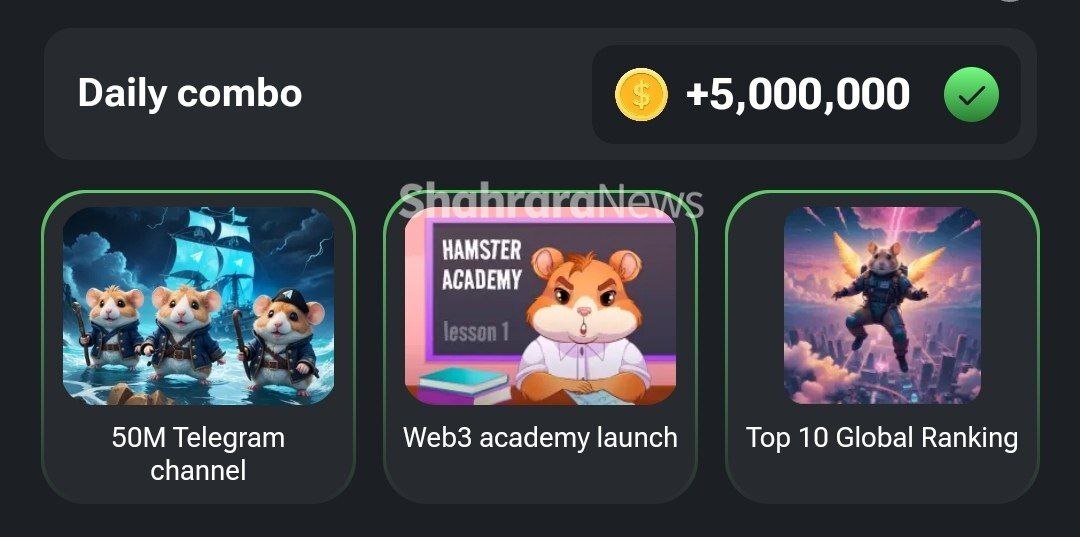Click the HAMSTER ACADEMY chalkboard text
Viewport: 1080px width, 537px height.
tap(481, 265)
